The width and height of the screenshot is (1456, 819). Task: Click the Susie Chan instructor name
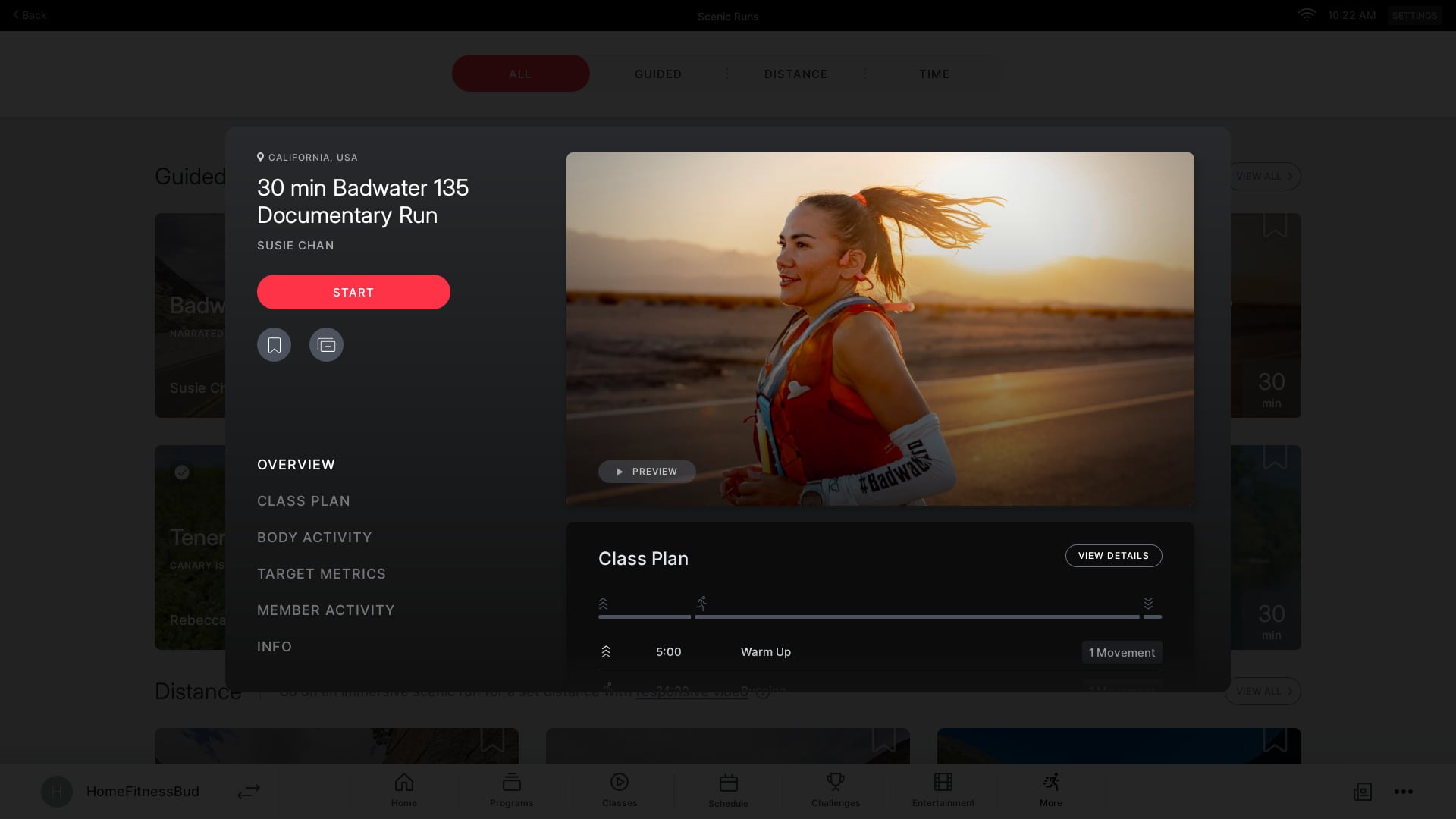click(296, 246)
